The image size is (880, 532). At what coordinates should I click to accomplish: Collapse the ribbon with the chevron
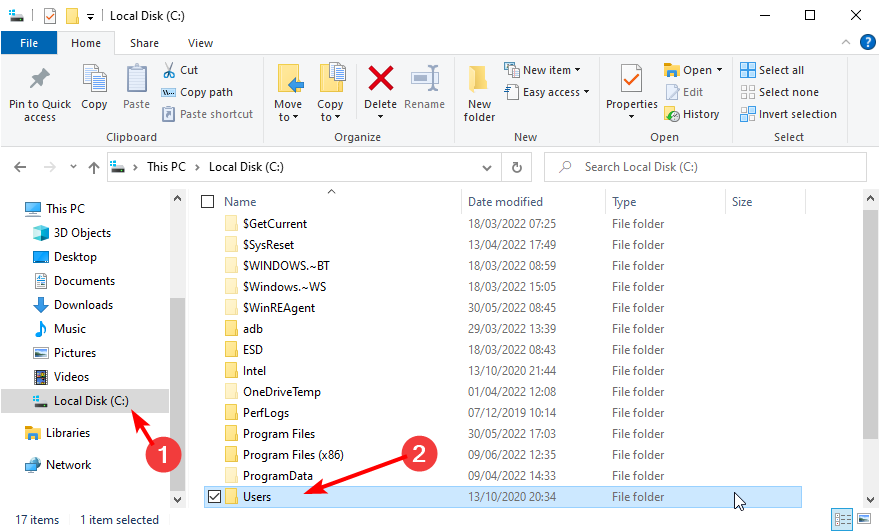pos(846,43)
